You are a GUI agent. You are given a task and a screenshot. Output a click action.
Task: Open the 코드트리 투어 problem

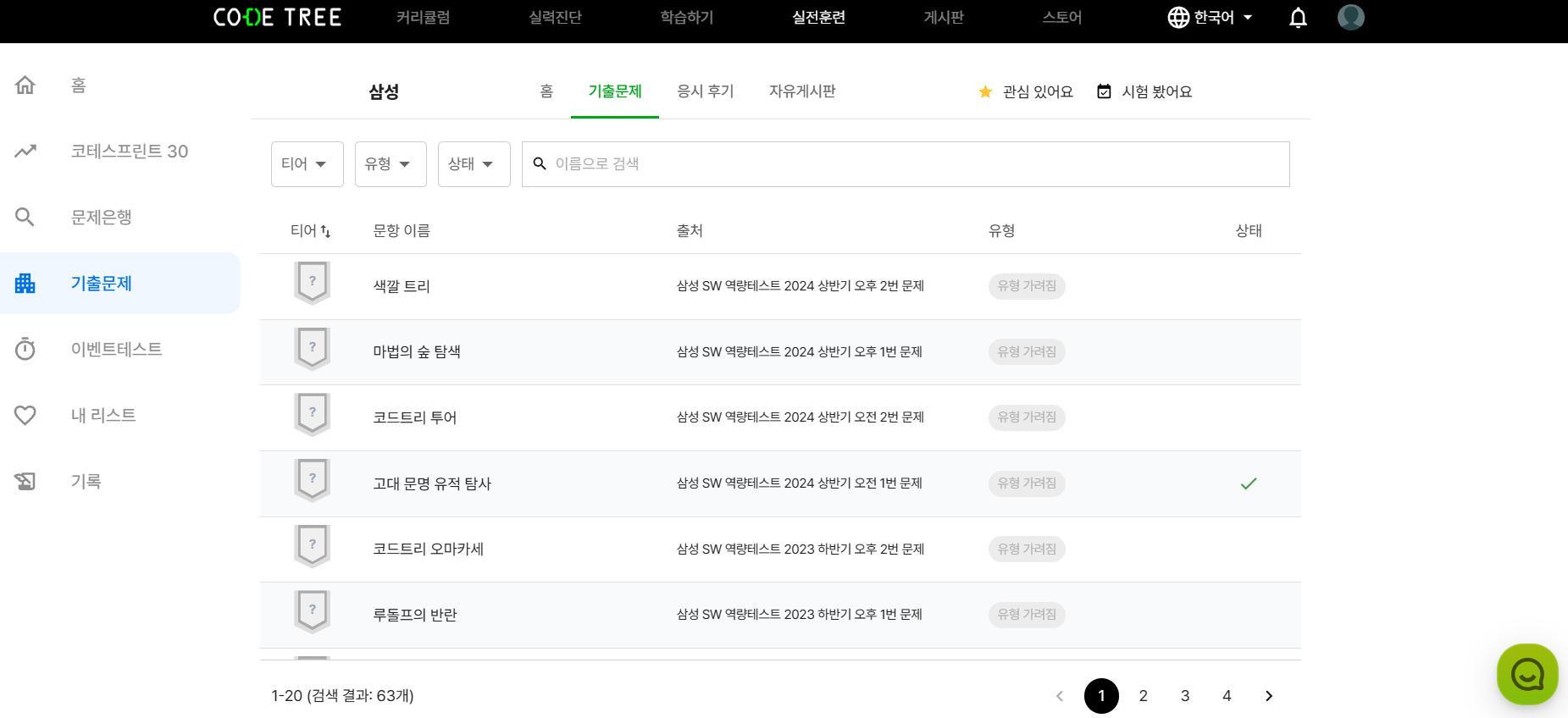(x=415, y=417)
